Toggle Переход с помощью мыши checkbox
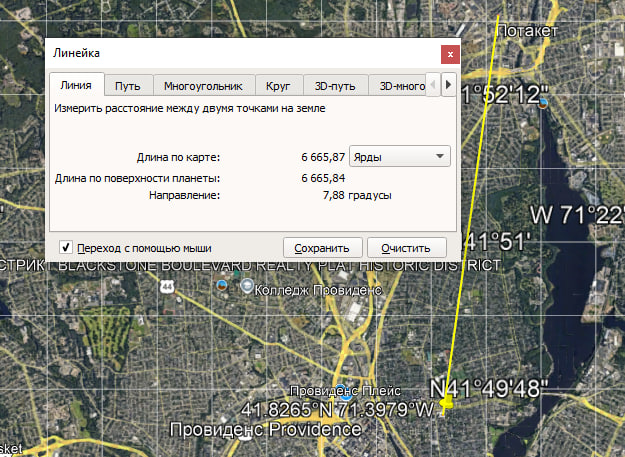625x457 pixels. tap(66, 247)
